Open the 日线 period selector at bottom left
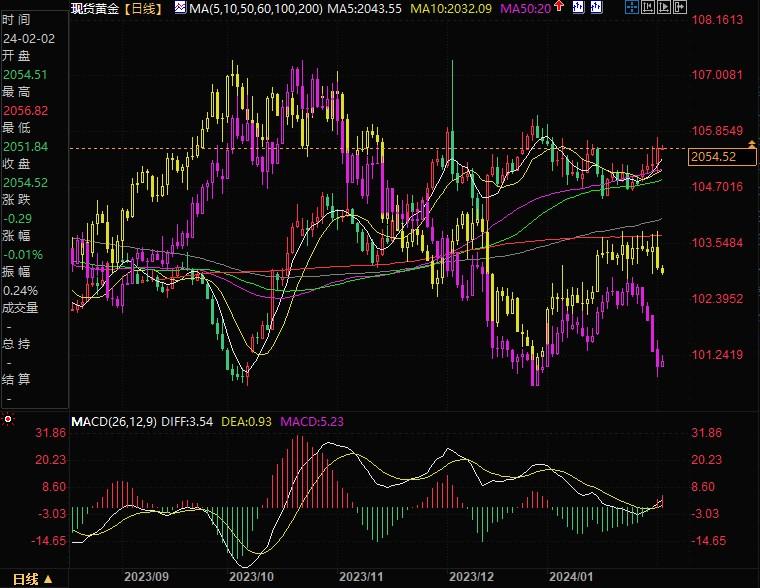The width and height of the screenshot is (760, 588). (30, 579)
